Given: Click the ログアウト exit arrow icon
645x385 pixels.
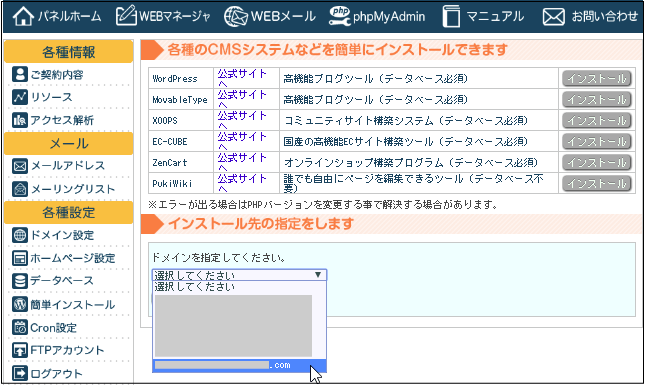Looking at the screenshot, I should coord(20,373).
